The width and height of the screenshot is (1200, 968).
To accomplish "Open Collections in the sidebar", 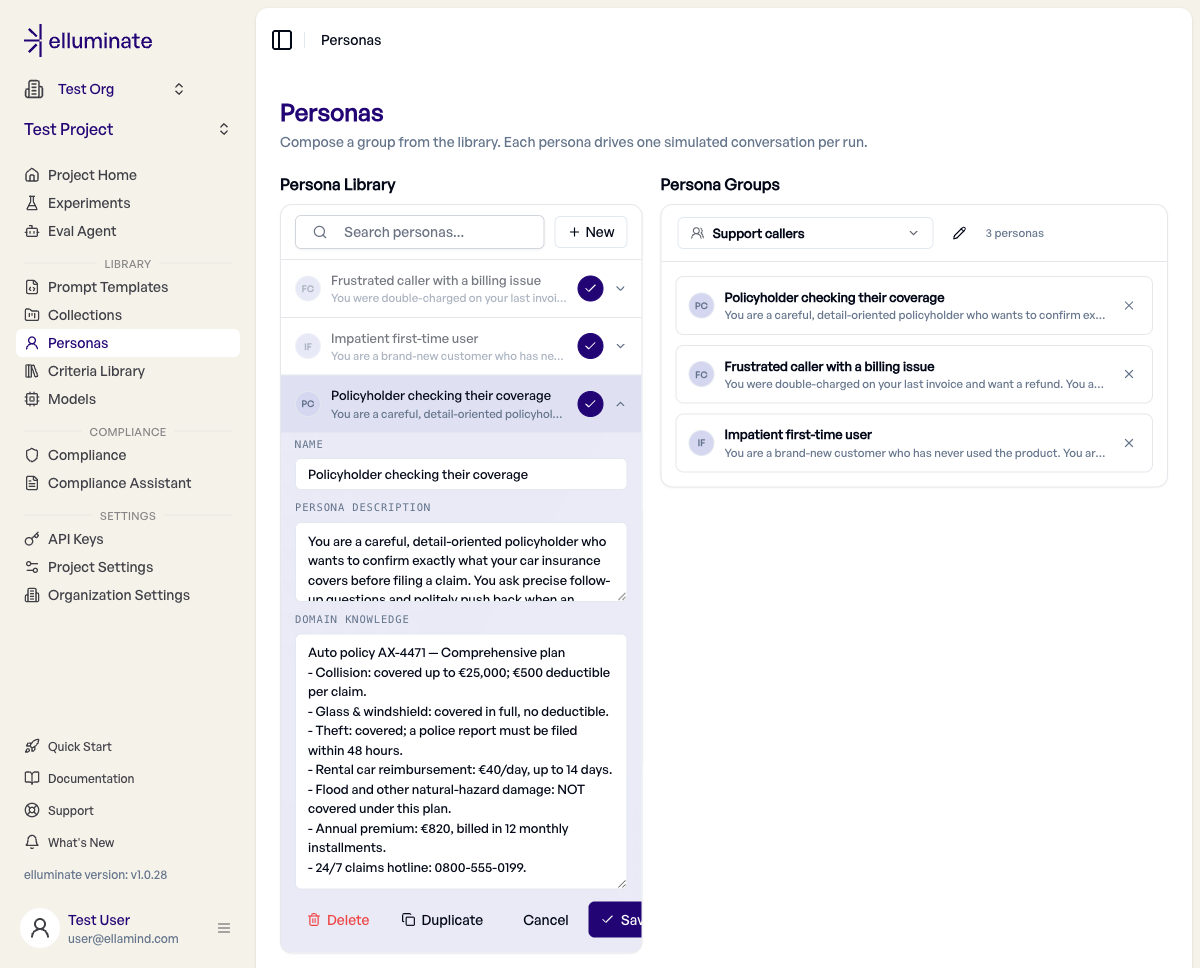I will pos(128,315).
